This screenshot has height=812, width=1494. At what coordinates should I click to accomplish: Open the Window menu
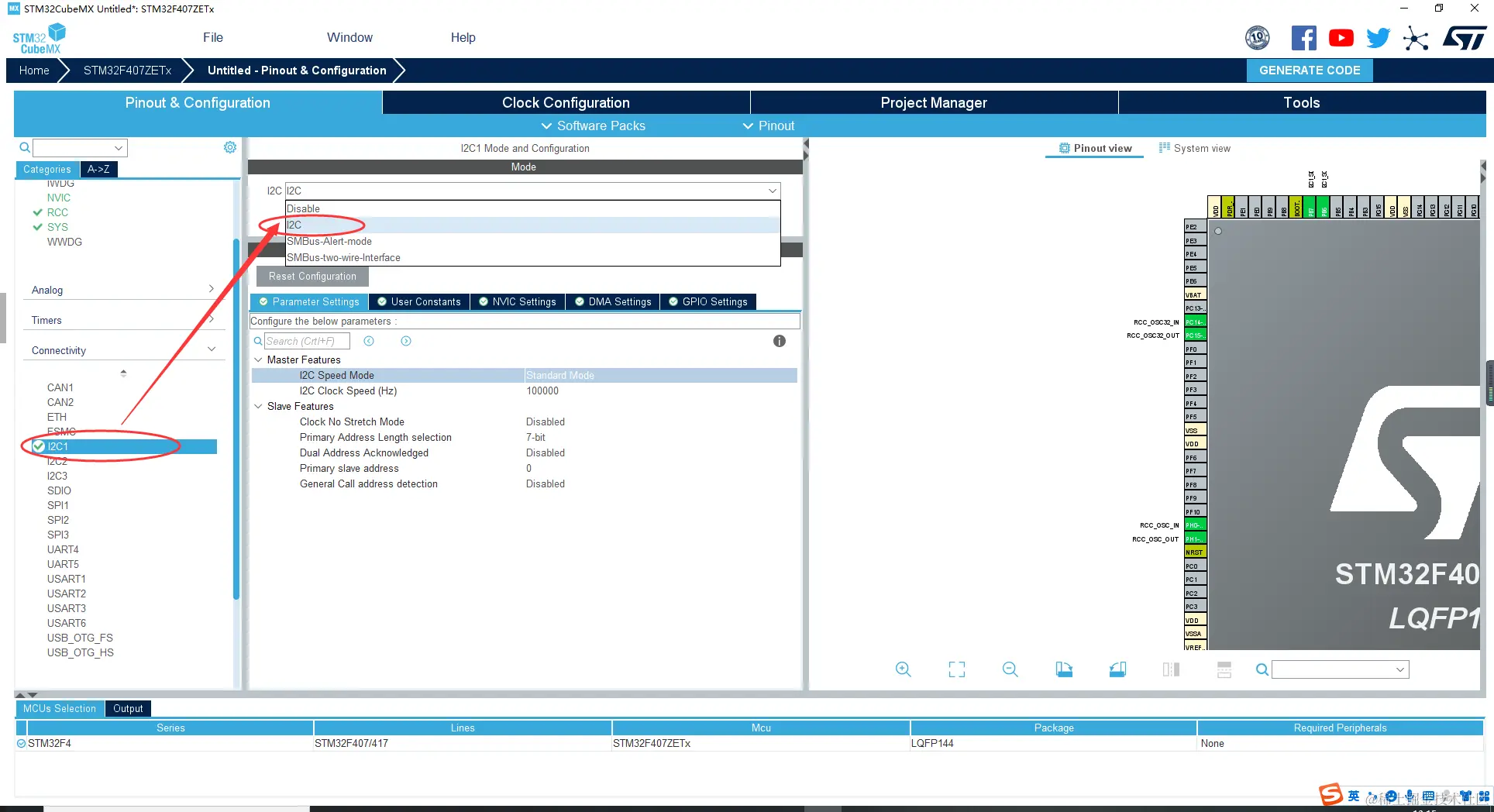coord(349,38)
